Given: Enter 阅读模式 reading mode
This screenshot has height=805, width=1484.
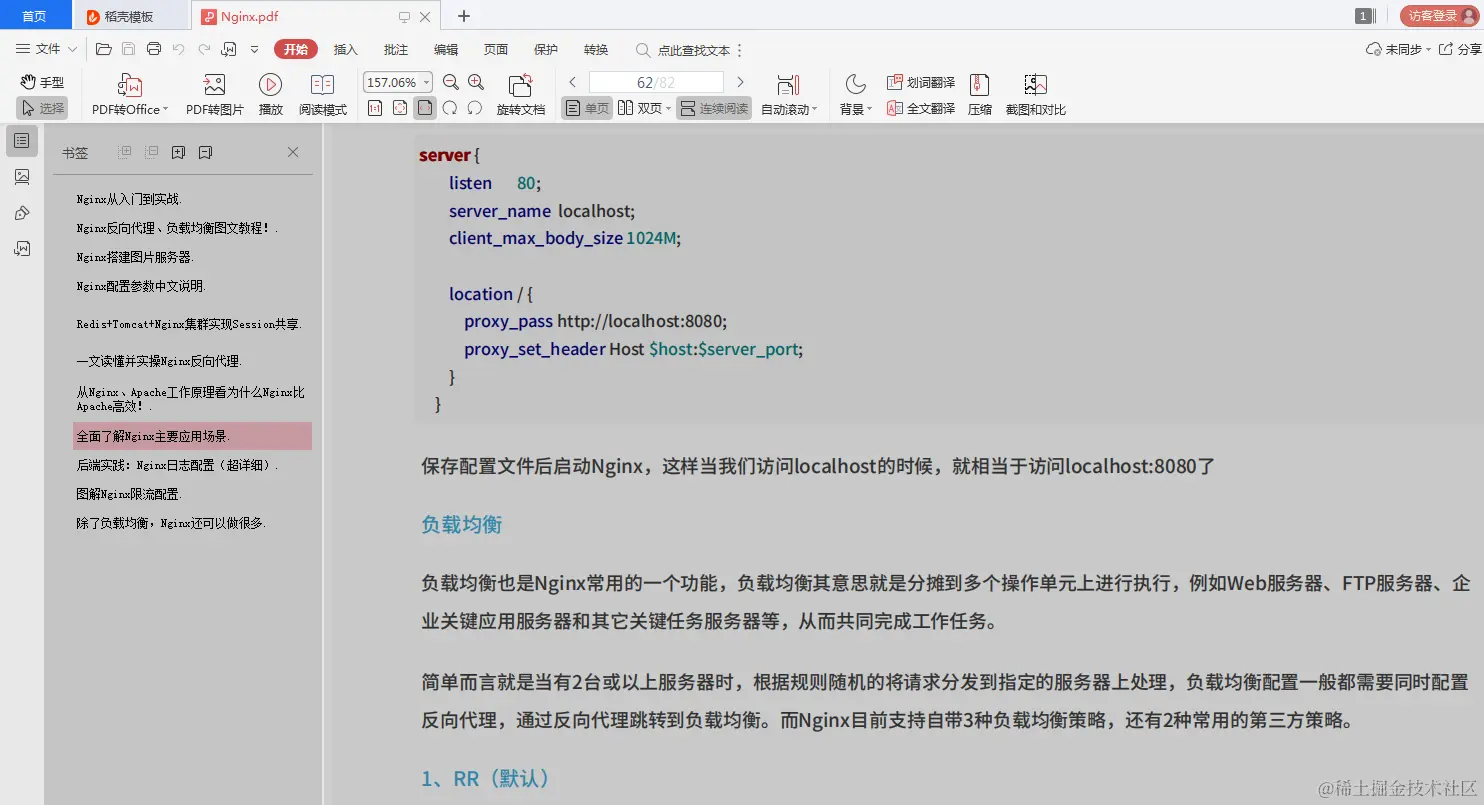Looking at the screenshot, I should pos(322,93).
